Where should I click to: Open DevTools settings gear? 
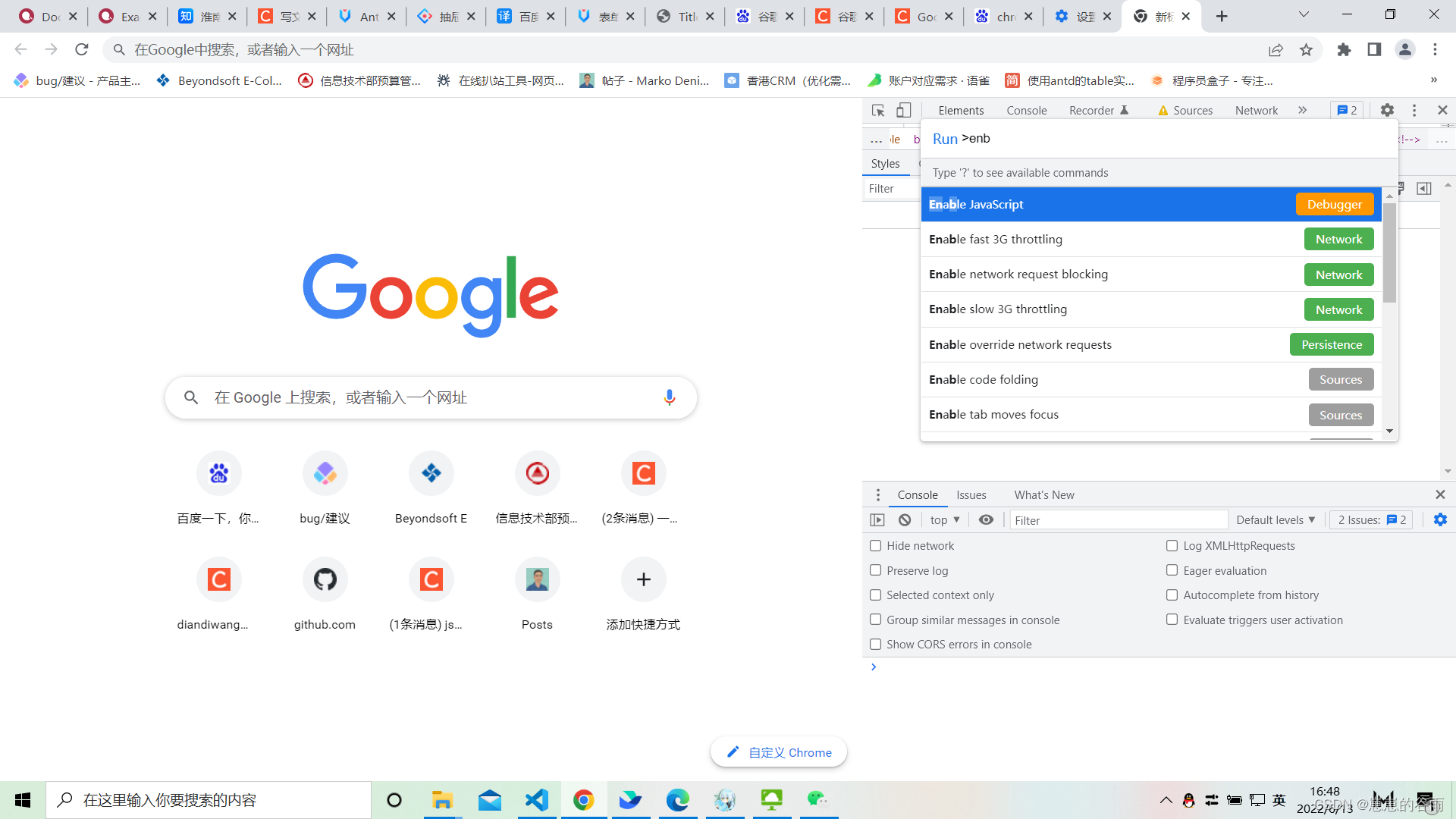pos(1387,111)
